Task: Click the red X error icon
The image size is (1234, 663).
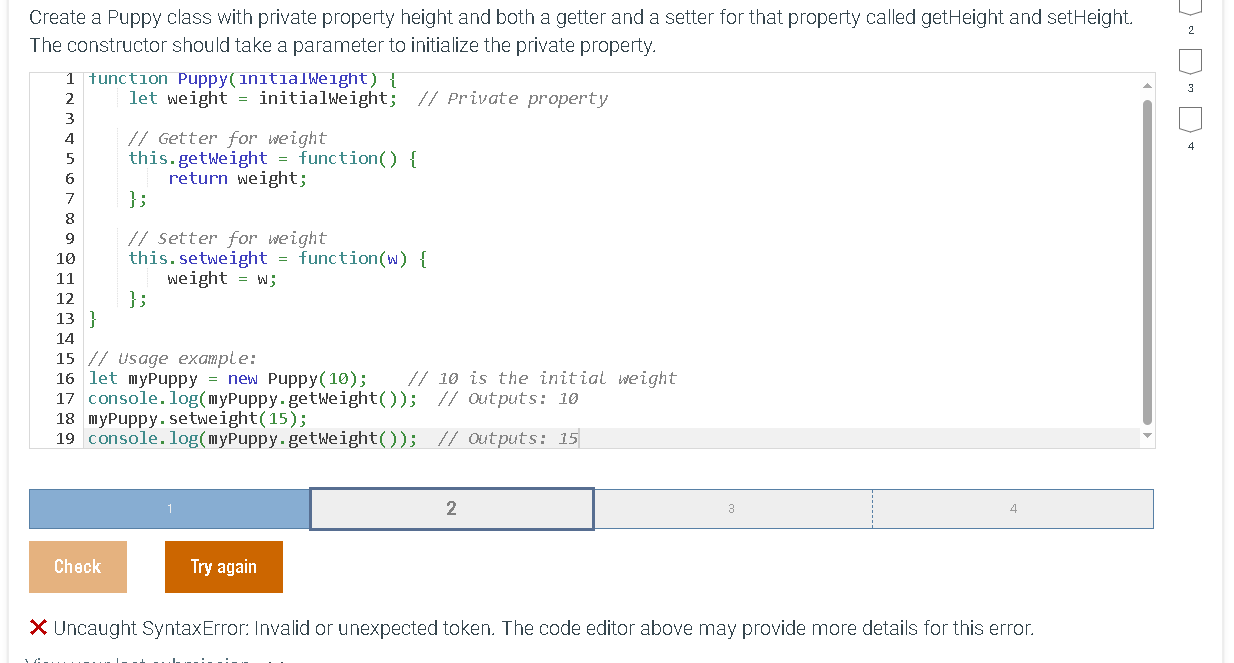Action: [39, 628]
